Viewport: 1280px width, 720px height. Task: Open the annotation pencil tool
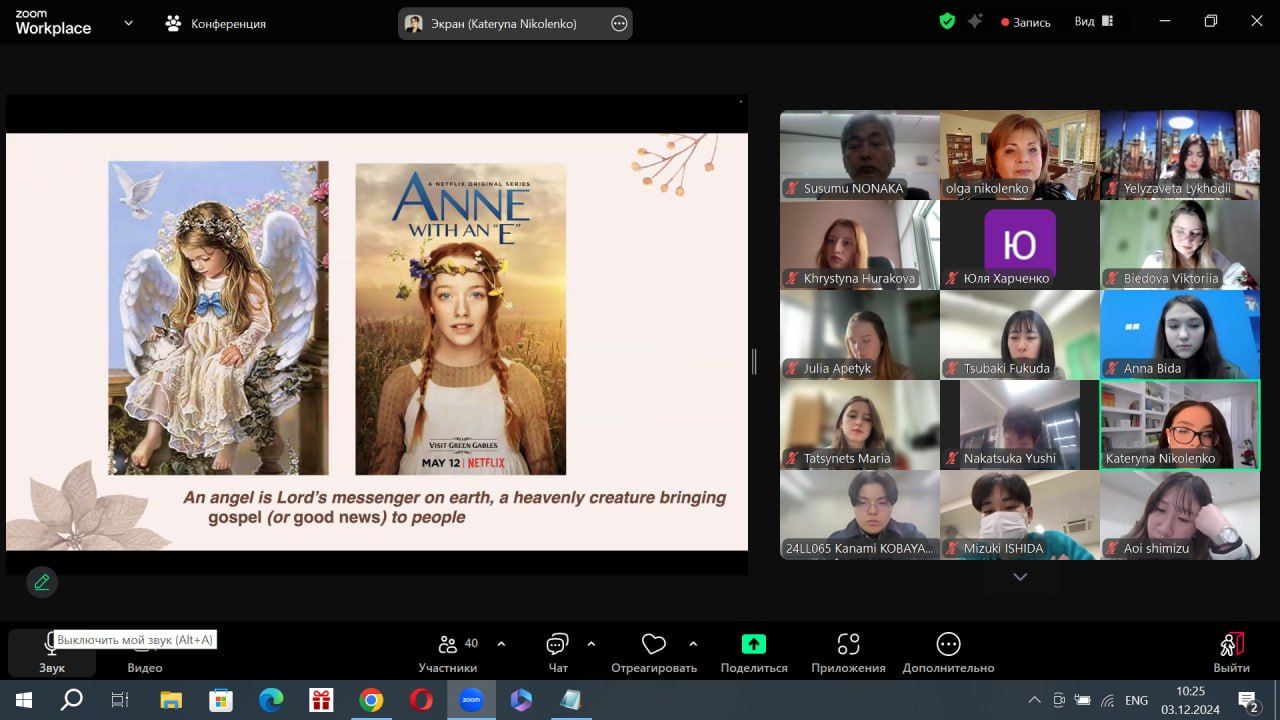tap(42, 582)
